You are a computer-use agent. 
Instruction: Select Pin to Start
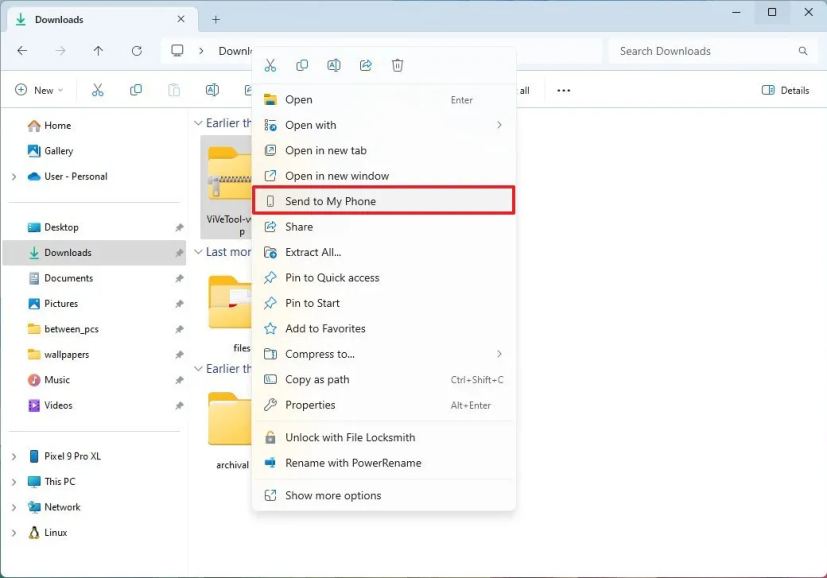coord(383,303)
